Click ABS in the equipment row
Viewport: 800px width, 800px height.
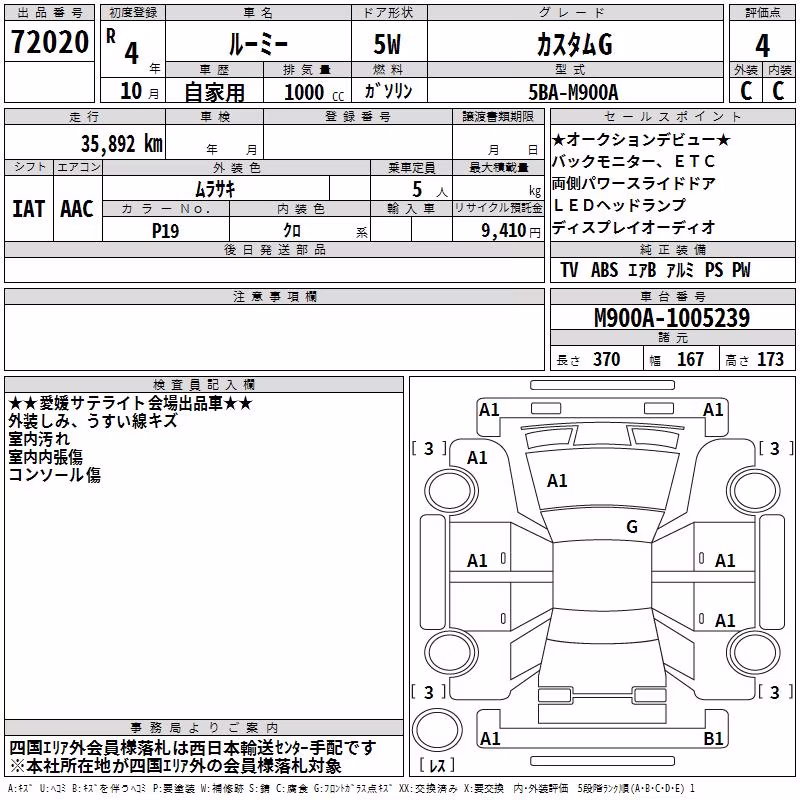click(605, 269)
